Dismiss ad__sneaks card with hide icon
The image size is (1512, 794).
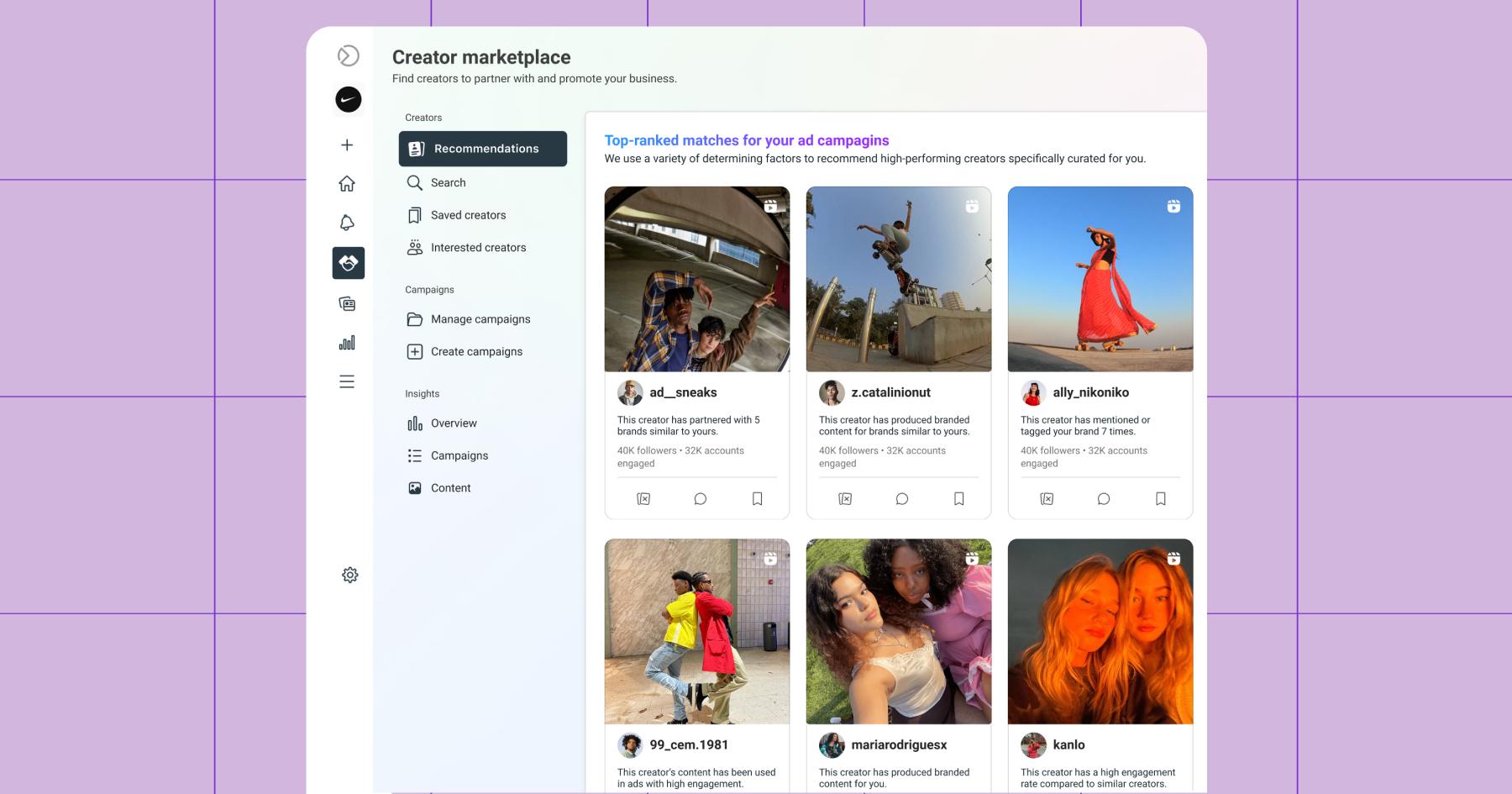(x=643, y=499)
